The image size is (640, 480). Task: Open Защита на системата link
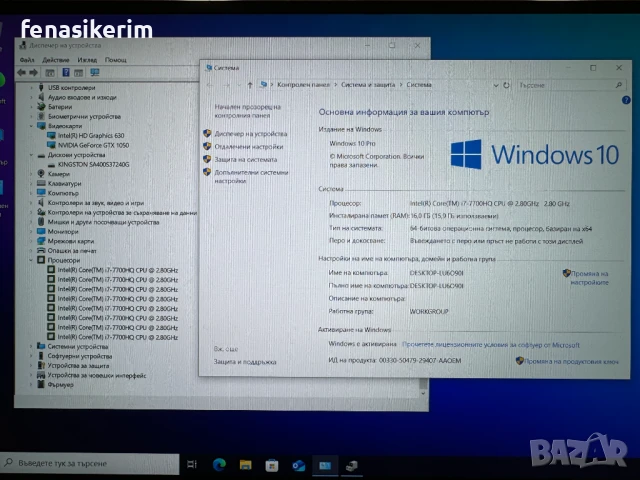tap(246, 160)
